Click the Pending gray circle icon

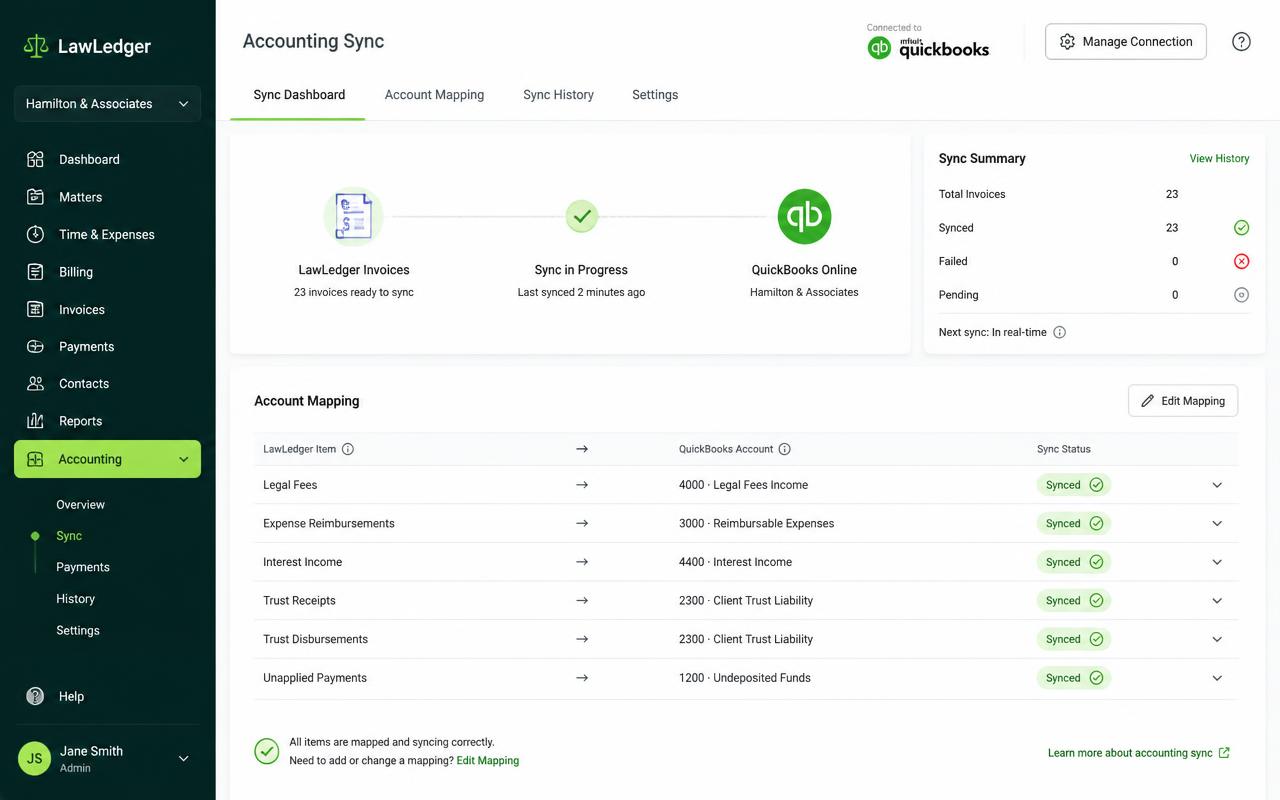[x=1241, y=295]
